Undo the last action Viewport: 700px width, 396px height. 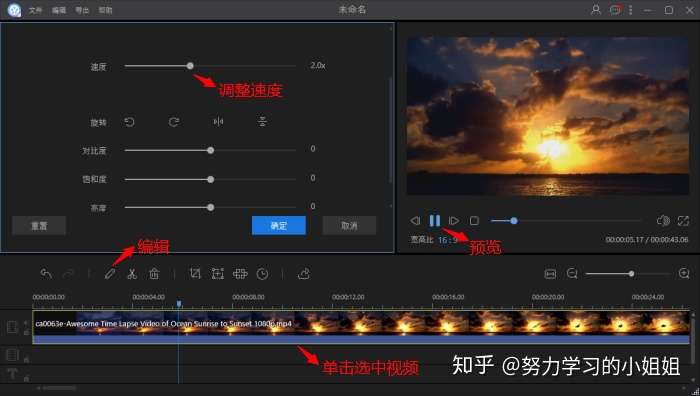[46, 274]
